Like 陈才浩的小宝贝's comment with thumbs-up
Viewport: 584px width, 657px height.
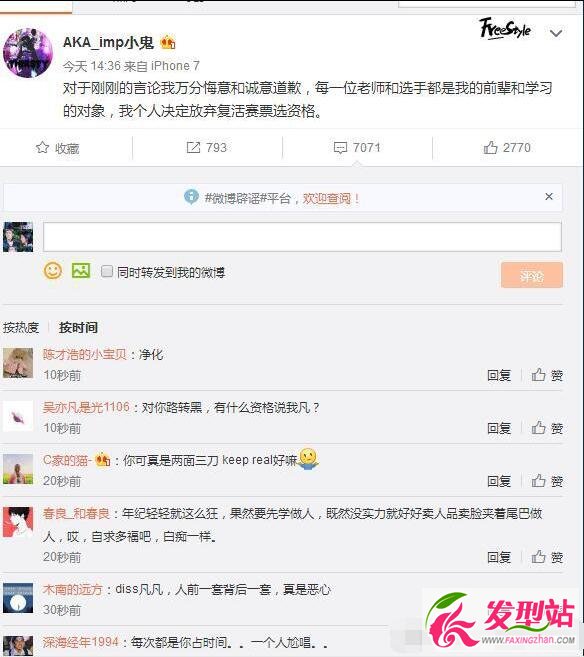coord(539,375)
